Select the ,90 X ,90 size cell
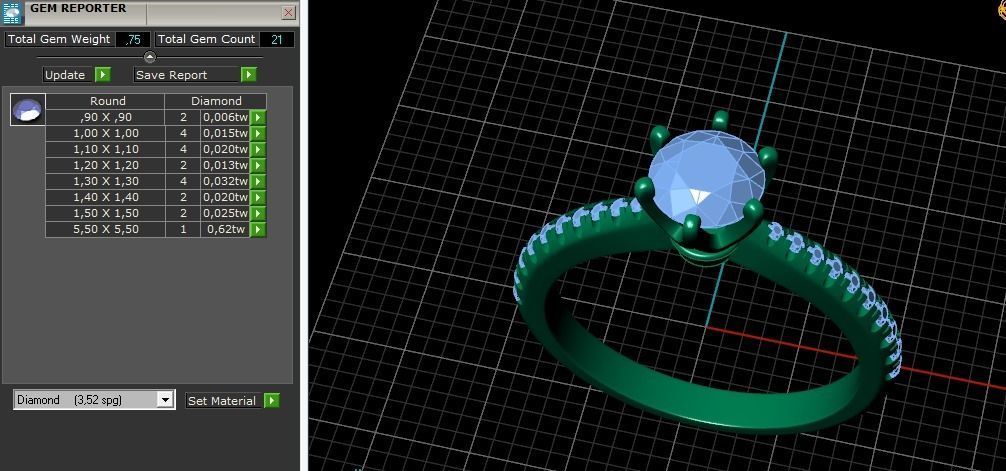Screen dimensions: 1006x471 105,117
